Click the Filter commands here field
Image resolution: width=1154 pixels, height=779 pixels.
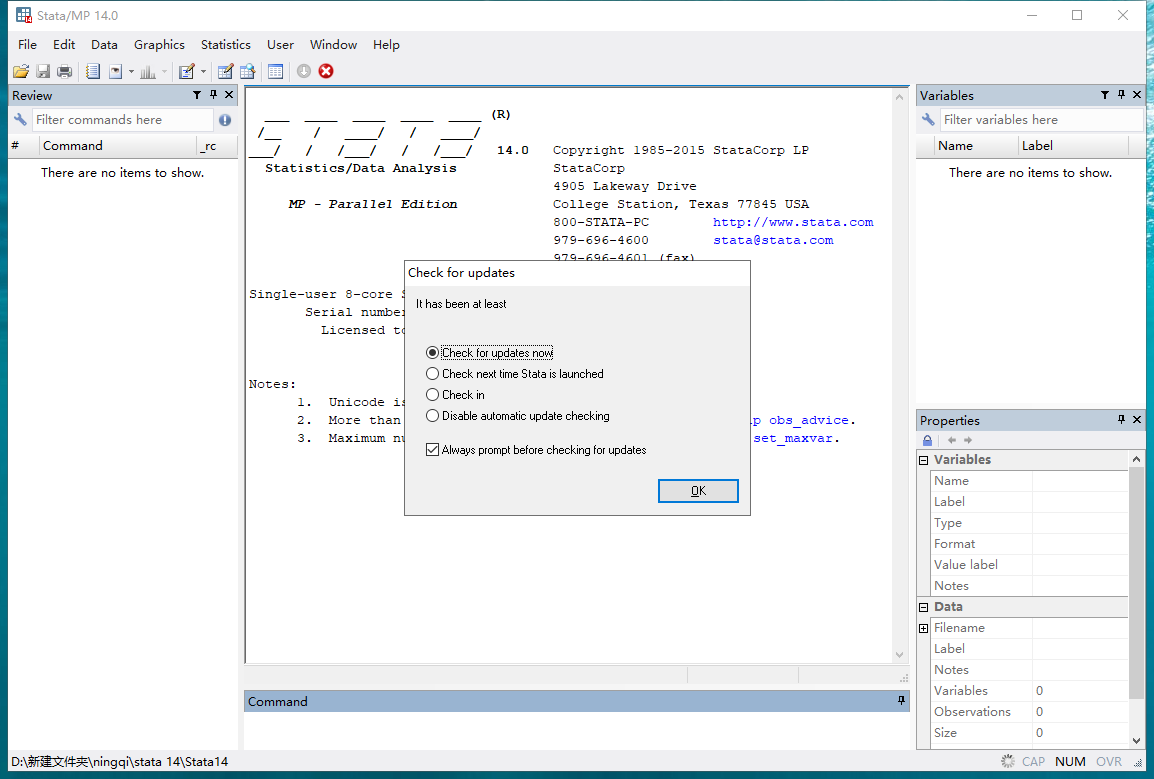[x=122, y=120]
